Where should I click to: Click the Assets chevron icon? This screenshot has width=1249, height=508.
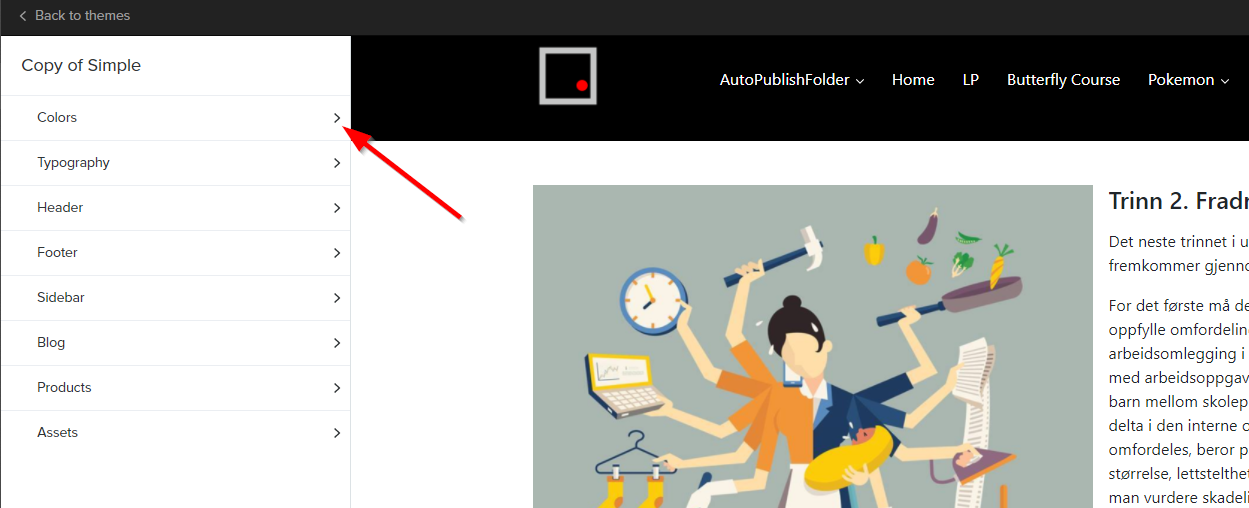coord(337,433)
